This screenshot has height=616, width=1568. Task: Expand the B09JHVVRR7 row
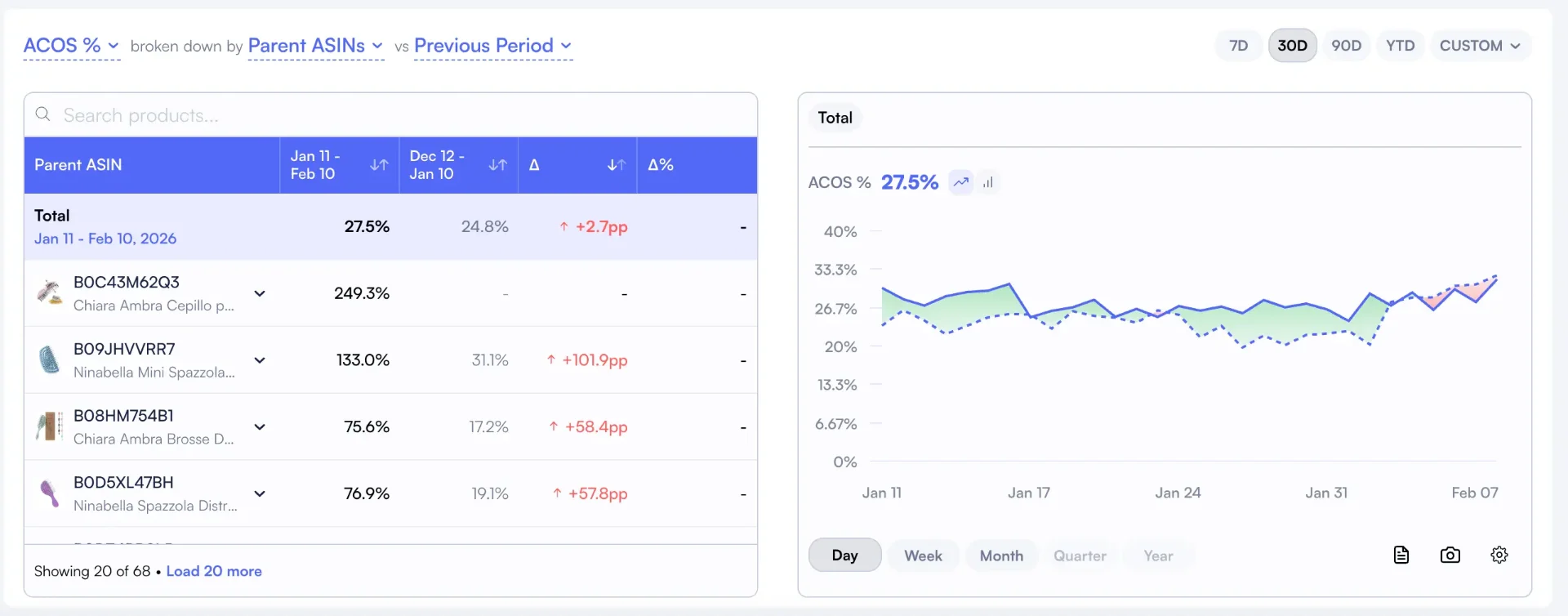click(x=260, y=360)
